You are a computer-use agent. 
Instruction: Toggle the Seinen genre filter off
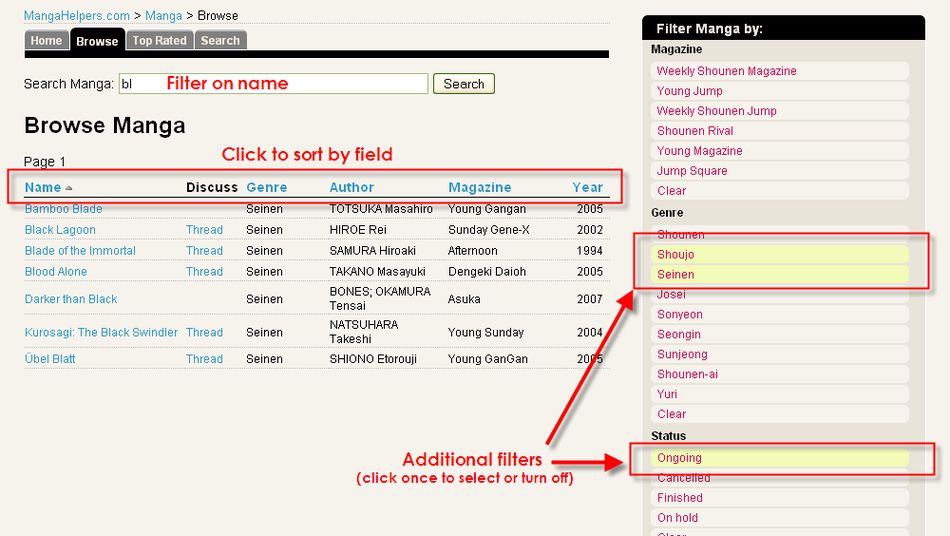coord(780,274)
